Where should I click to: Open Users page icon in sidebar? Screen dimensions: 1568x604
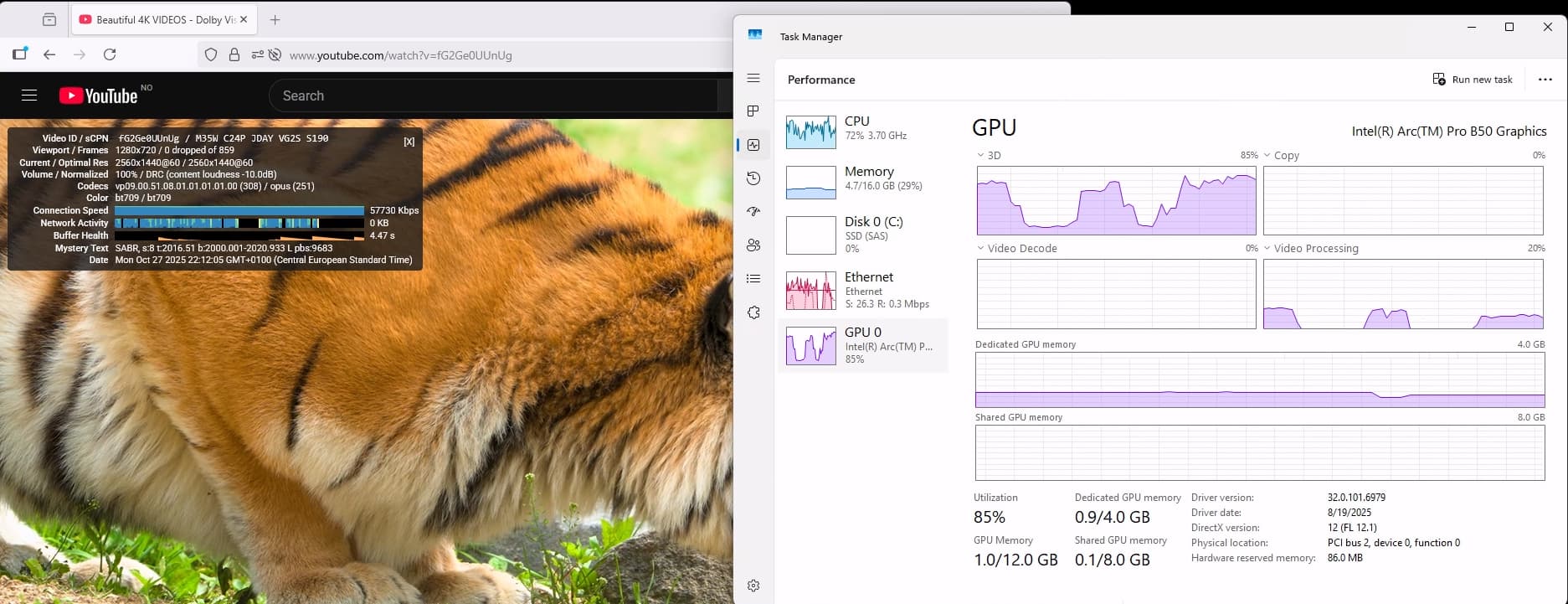click(753, 245)
